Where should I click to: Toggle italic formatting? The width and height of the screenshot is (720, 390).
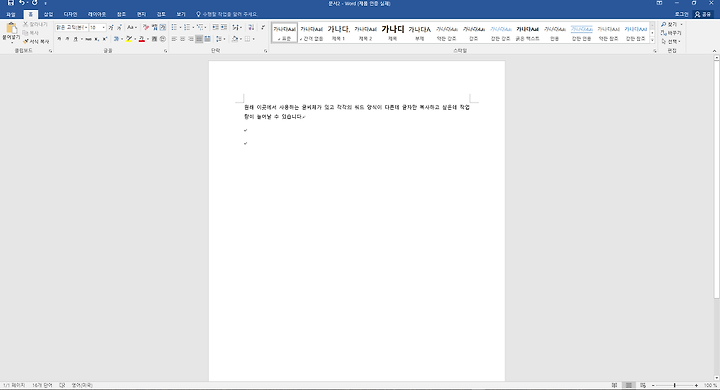pyautogui.click(x=67, y=39)
